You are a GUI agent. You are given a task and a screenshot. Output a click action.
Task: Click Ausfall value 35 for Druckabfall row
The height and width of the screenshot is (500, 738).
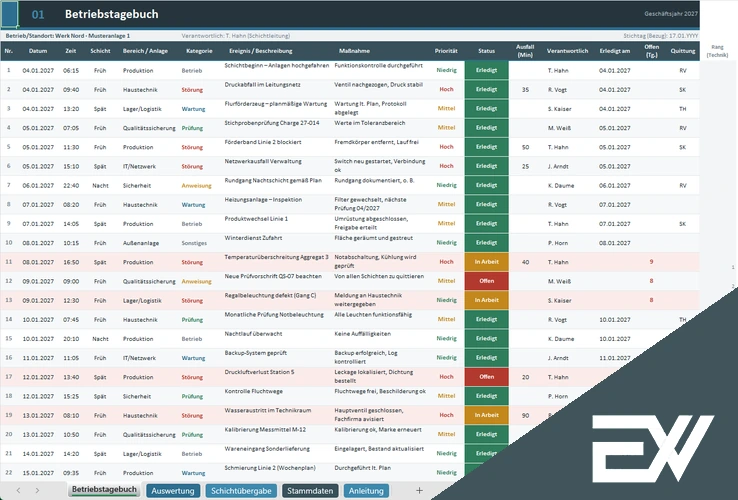(x=525, y=89)
